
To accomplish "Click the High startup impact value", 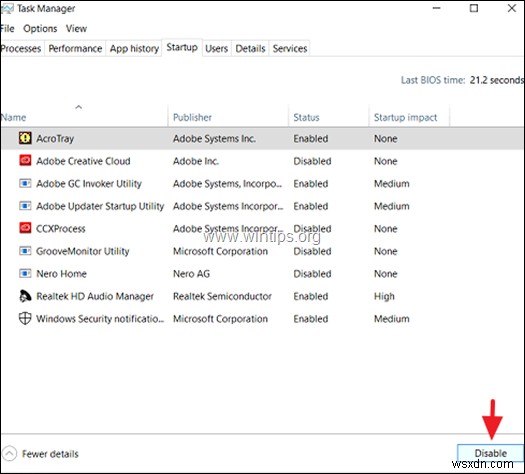I will 384,296.
